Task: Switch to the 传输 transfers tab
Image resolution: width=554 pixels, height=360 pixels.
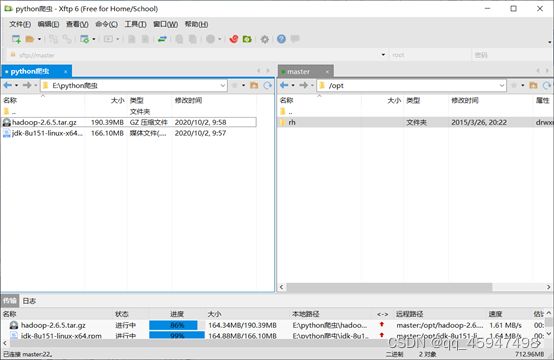Action: [x=10, y=301]
